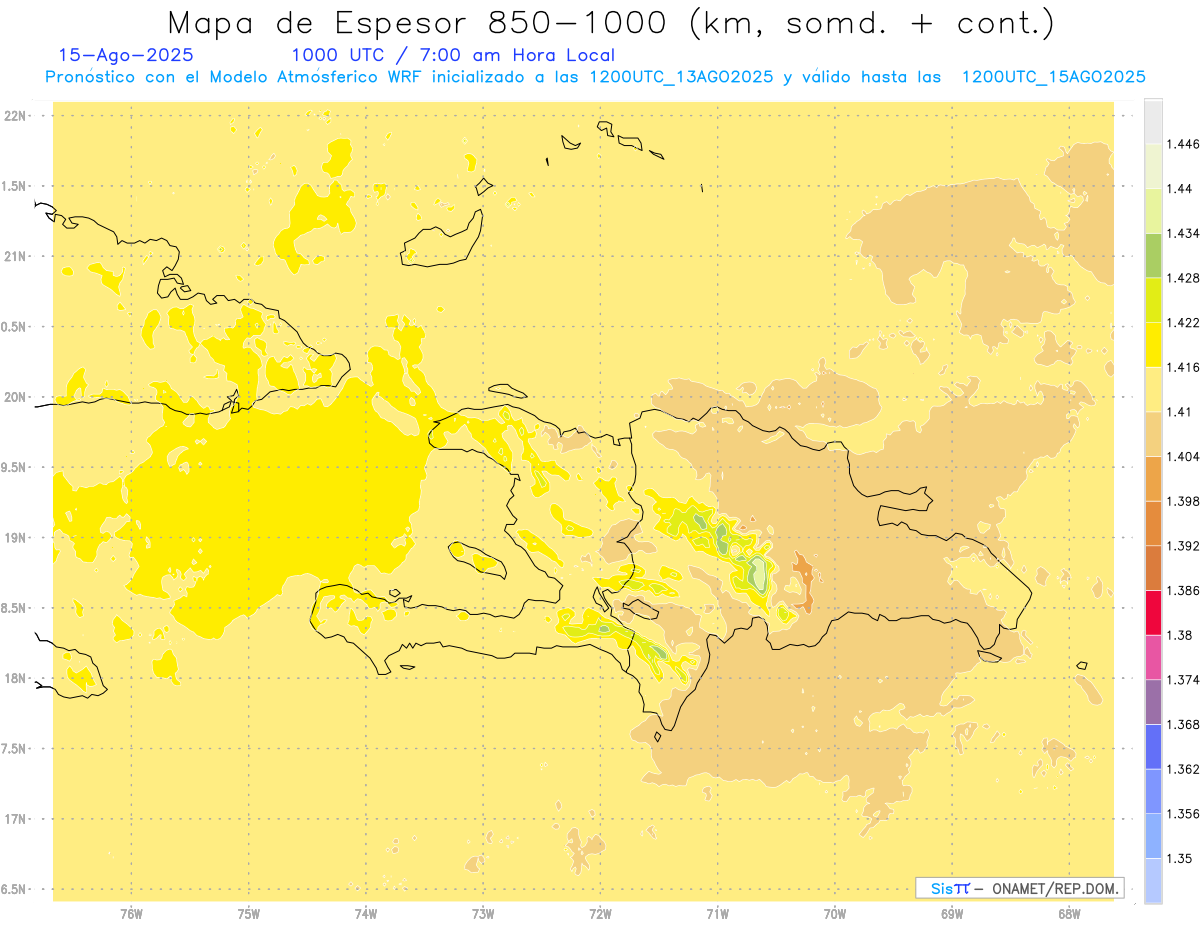The height and width of the screenshot is (927, 1200).
Task: Pick the light blue swatch between 1.35 and 1.356
Action: tap(1153, 836)
